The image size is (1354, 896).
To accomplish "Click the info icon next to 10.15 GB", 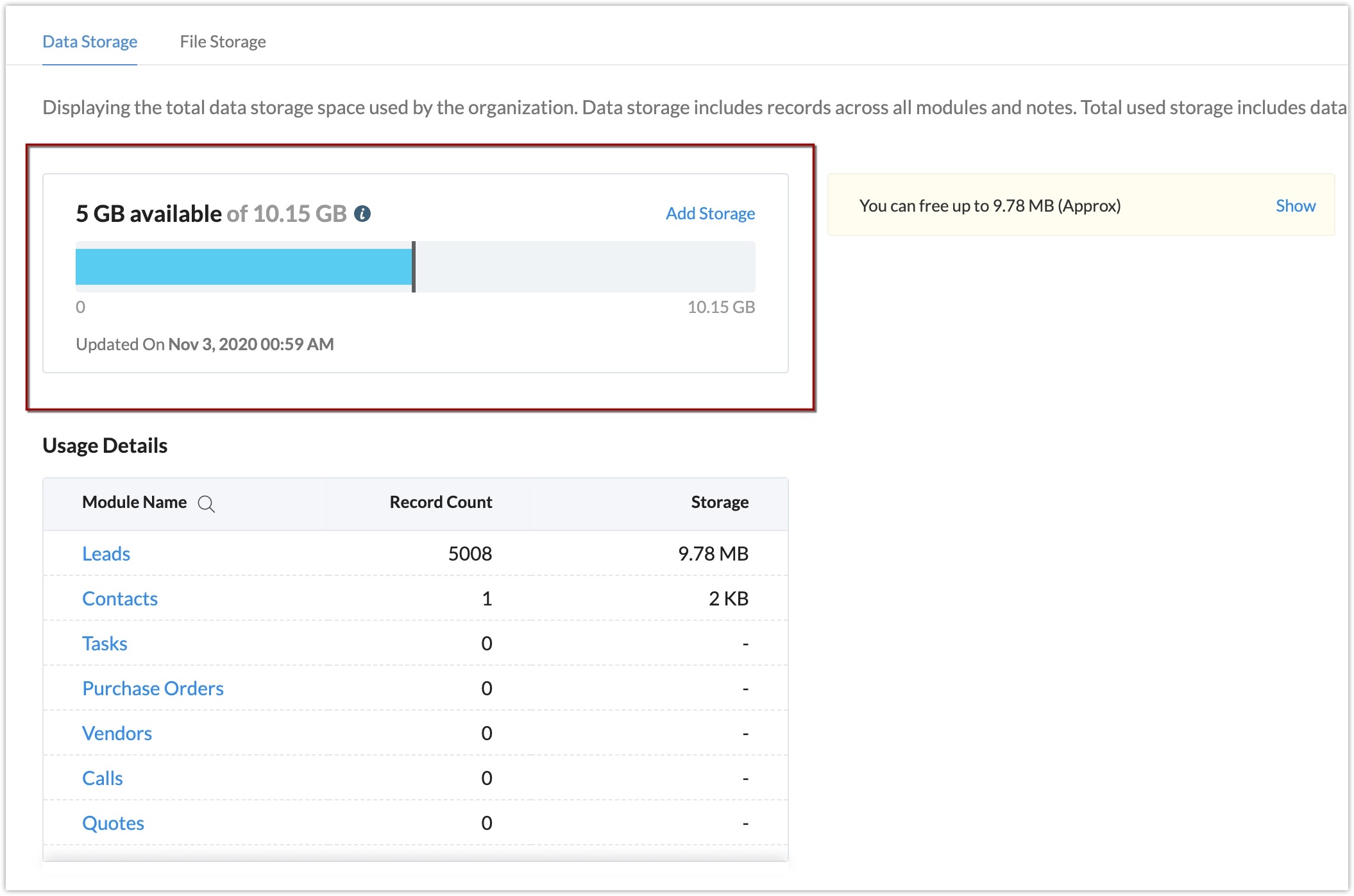I will coord(364,213).
